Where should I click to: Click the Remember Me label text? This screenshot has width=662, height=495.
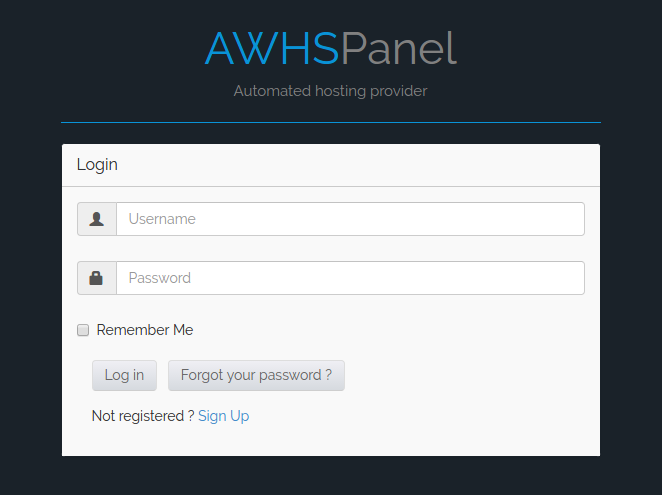(145, 330)
